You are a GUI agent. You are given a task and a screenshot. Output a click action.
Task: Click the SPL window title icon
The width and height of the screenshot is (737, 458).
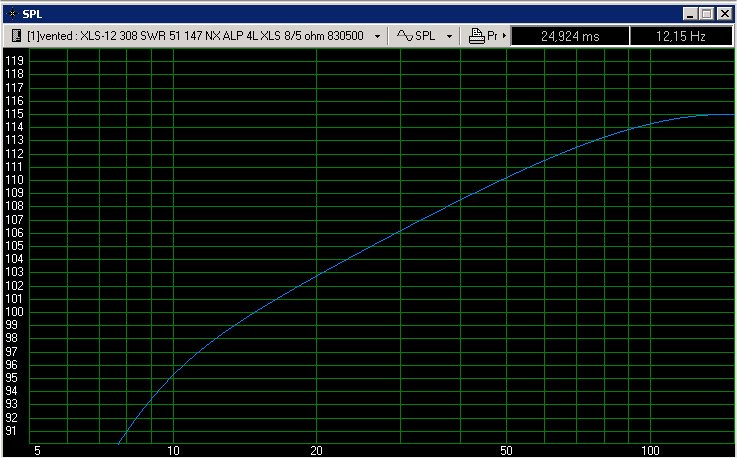coord(12,14)
